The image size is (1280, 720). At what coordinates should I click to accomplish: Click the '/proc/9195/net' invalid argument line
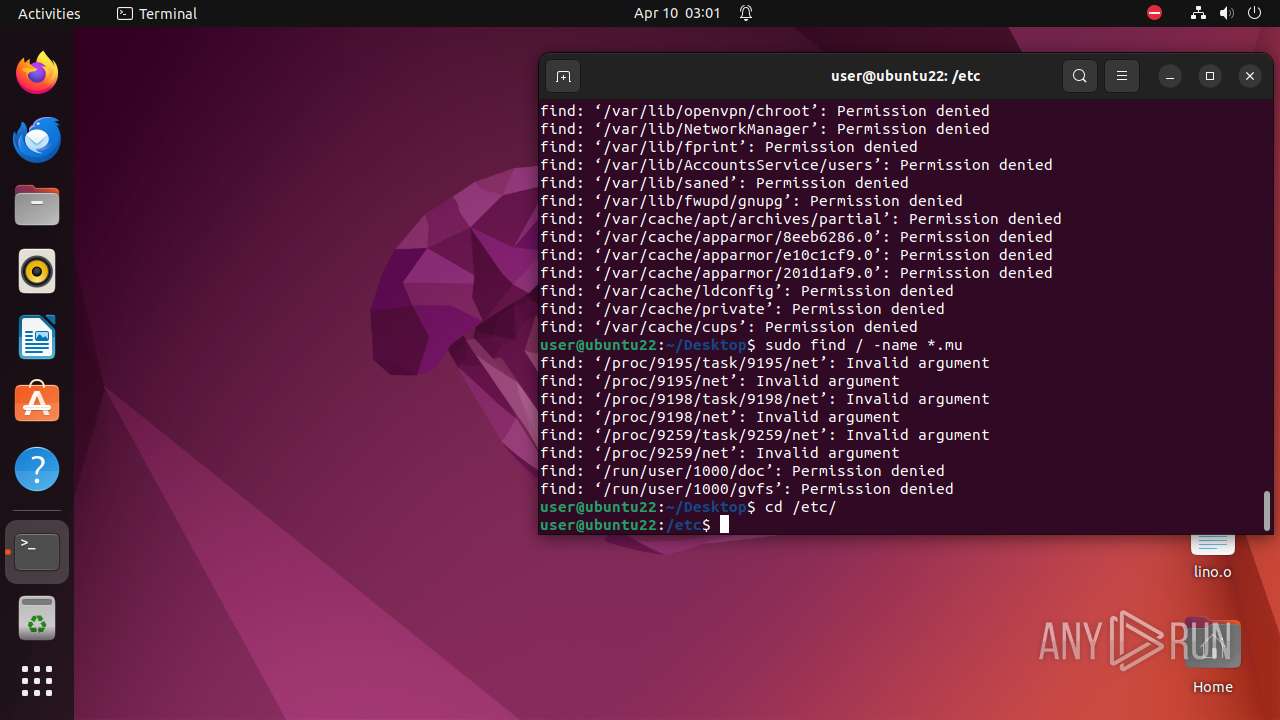tap(720, 381)
